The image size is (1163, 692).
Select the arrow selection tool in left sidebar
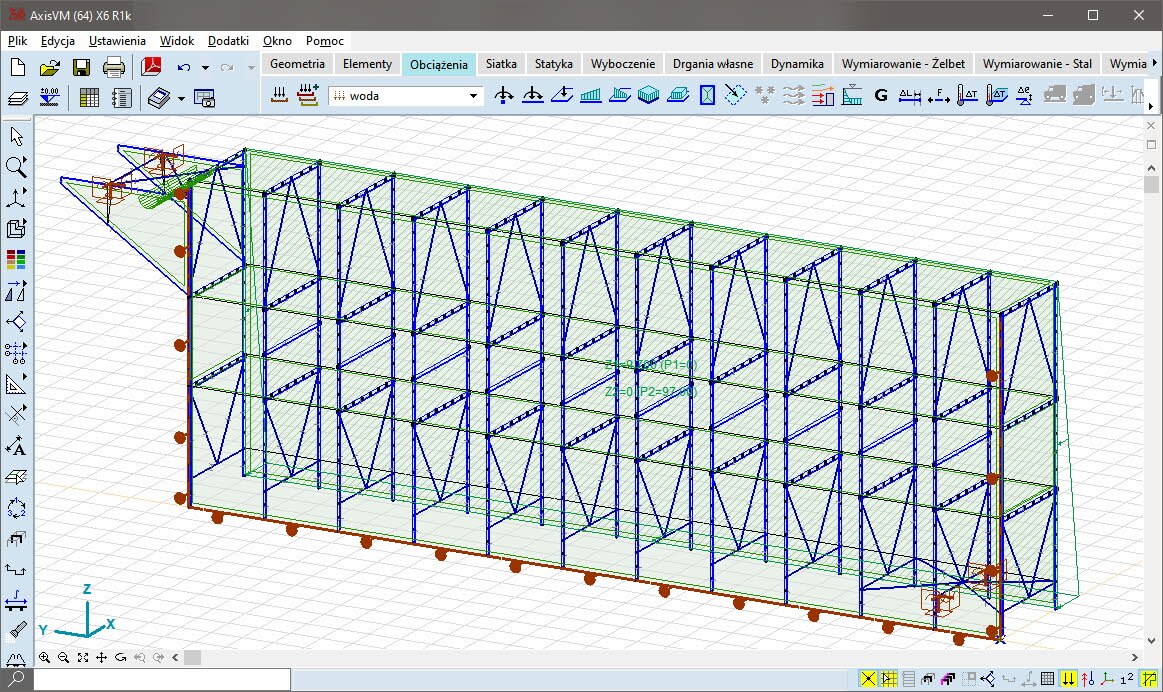[x=16, y=135]
